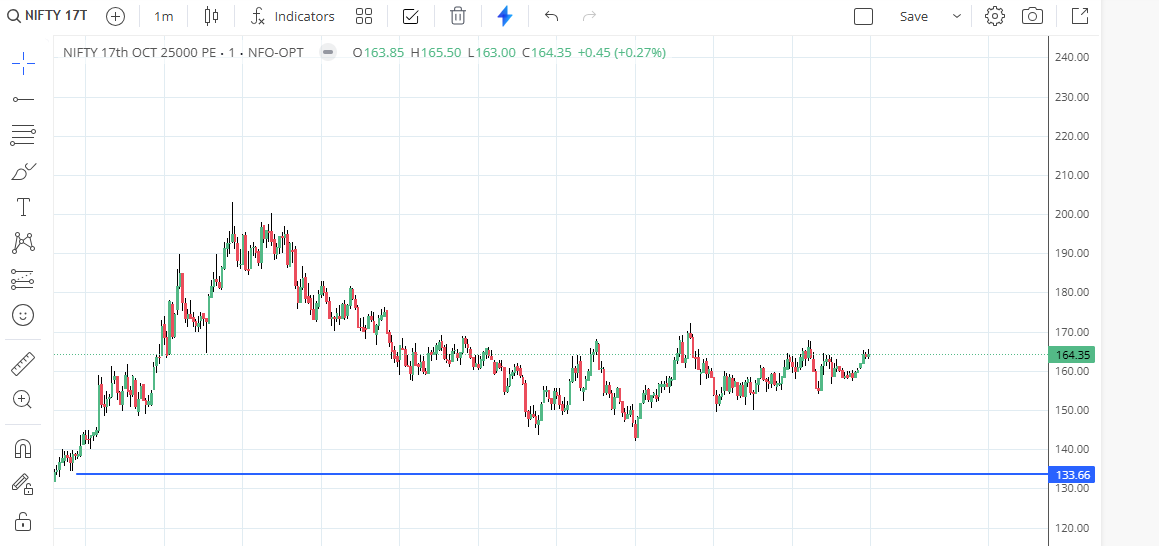Click the NFO-OPT exchange label in legend
1159x546 pixels.
point(276,52)
